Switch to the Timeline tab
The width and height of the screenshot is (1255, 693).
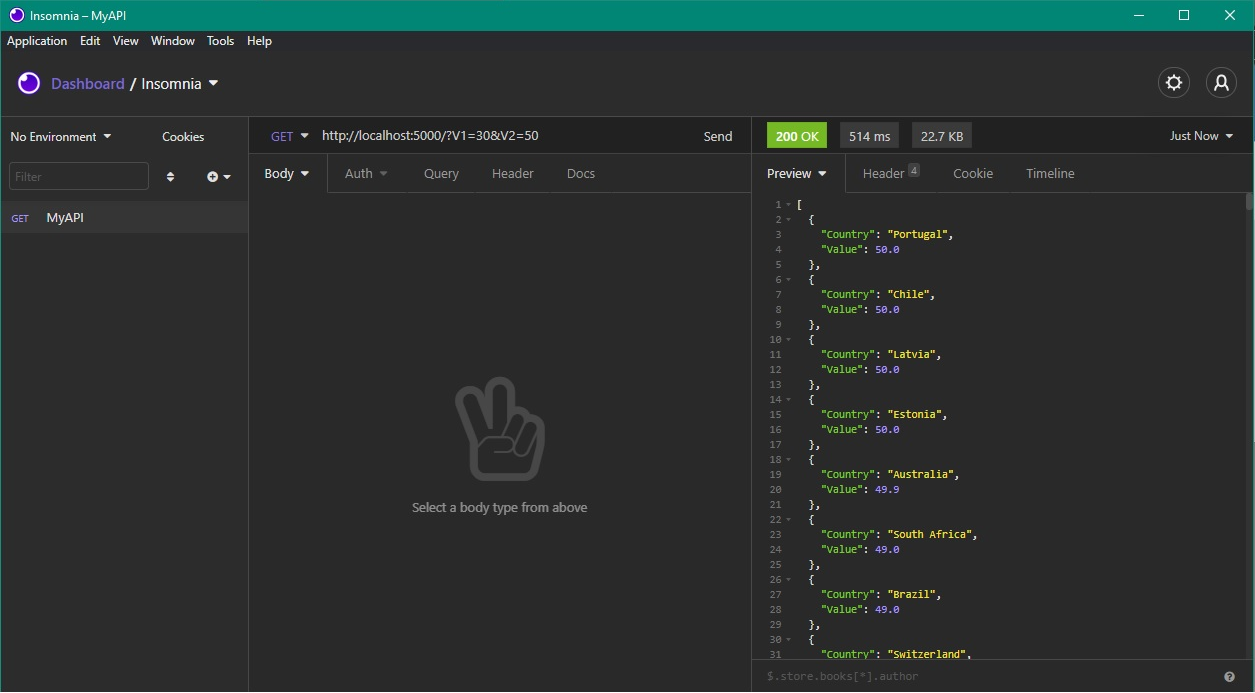click(1049, 173)
